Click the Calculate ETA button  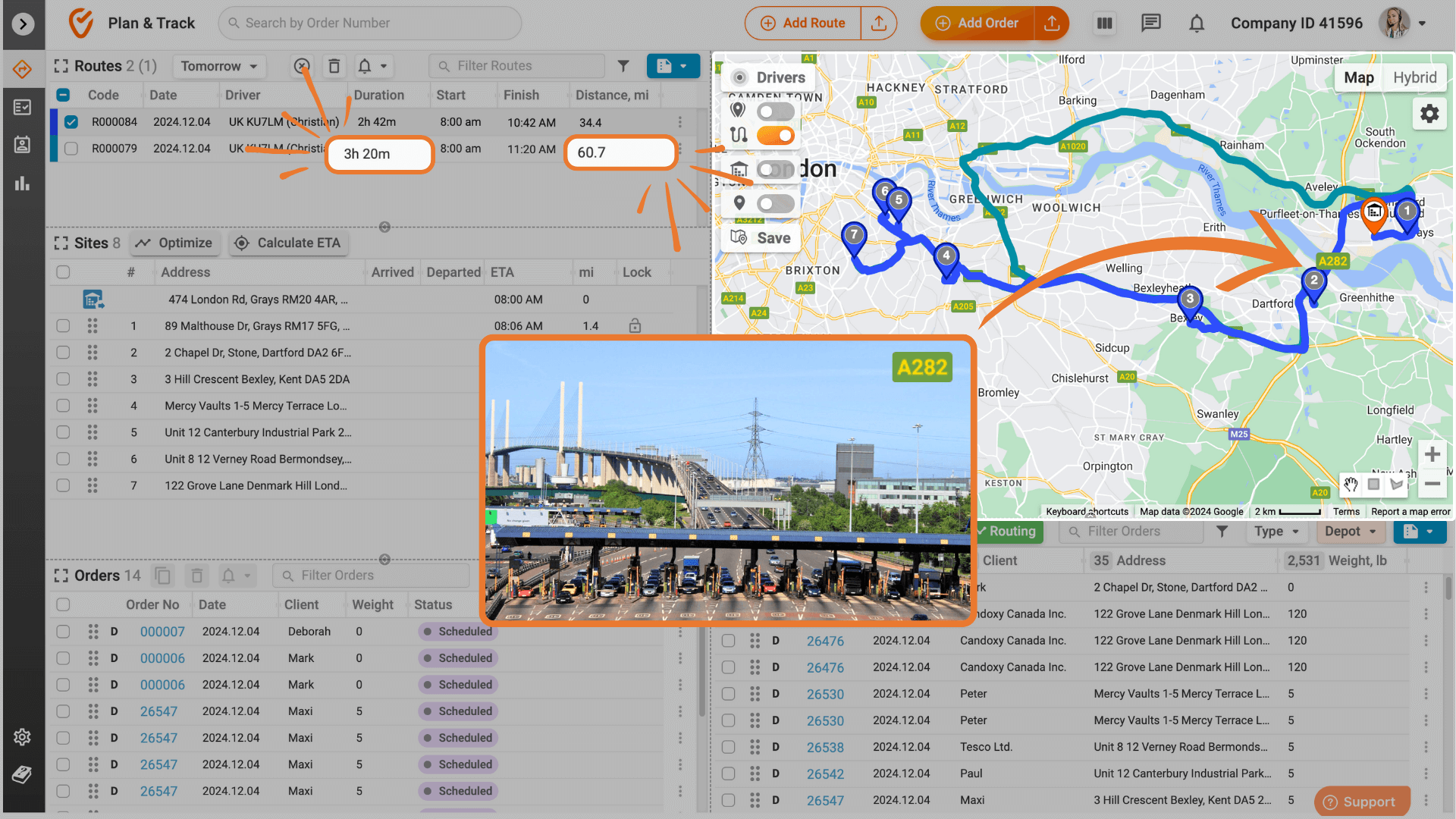click(288, 243)
